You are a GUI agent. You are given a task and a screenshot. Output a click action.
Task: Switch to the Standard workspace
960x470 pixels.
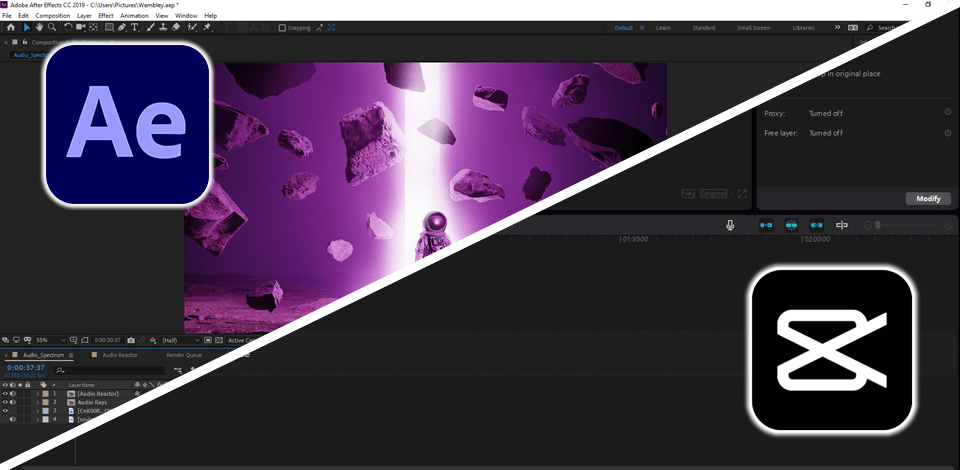tap(703, 28)
